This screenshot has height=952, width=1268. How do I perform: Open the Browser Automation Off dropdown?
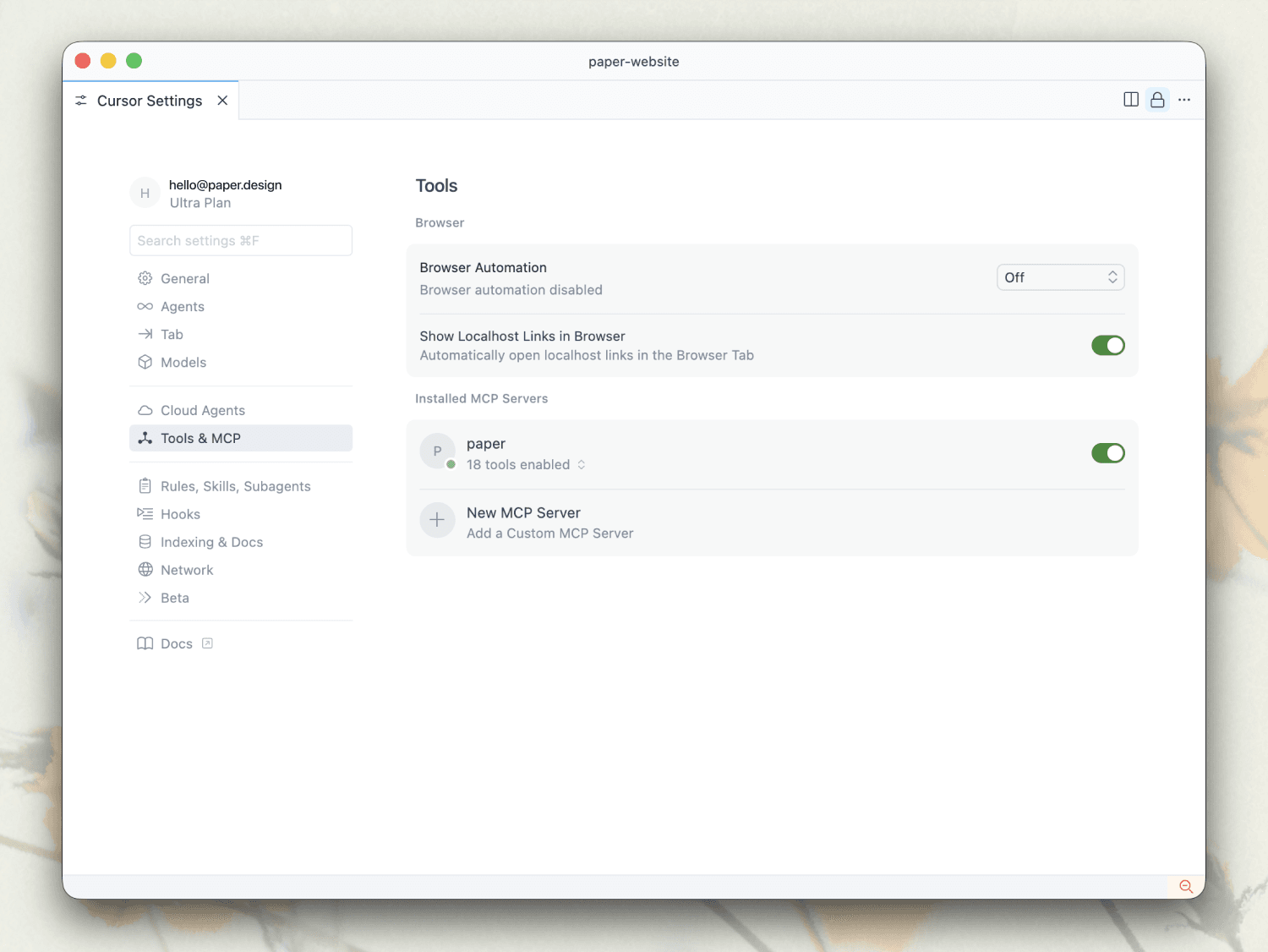tap(1060, 277)
